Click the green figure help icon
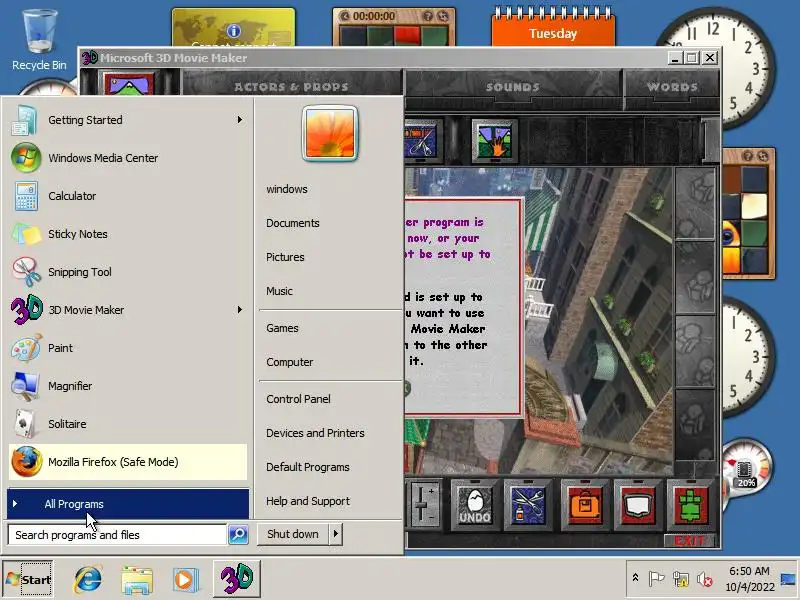This screenshot has width=800, height=600. [x=690, y=505]
